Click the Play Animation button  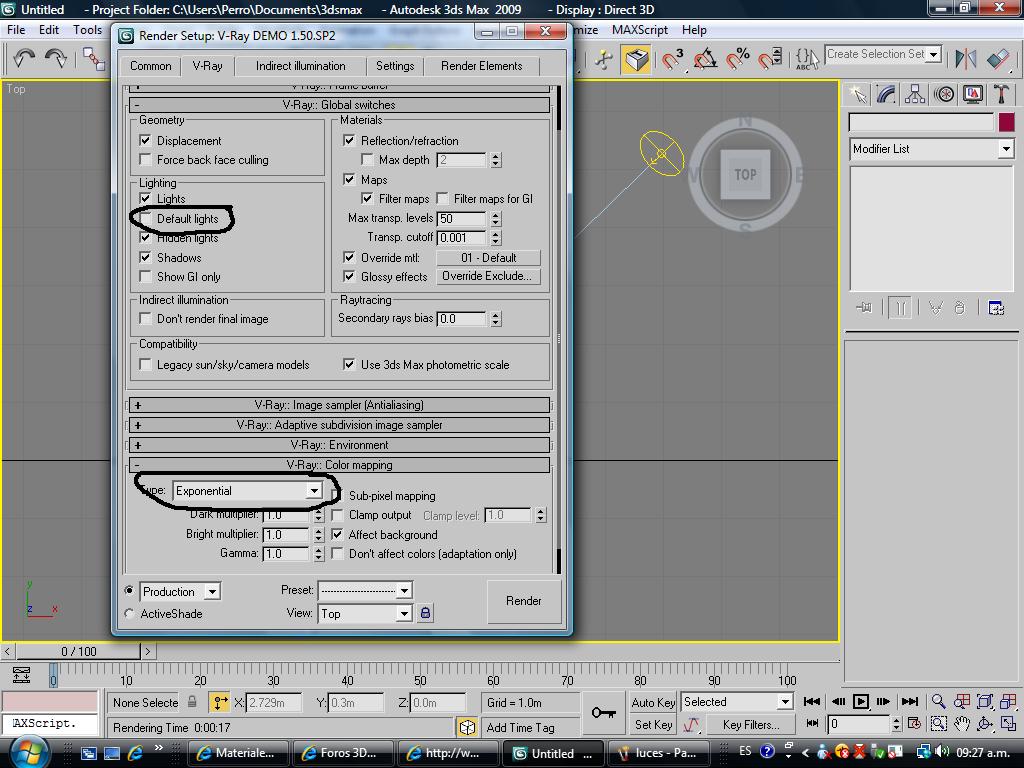[x=861, y=701]
